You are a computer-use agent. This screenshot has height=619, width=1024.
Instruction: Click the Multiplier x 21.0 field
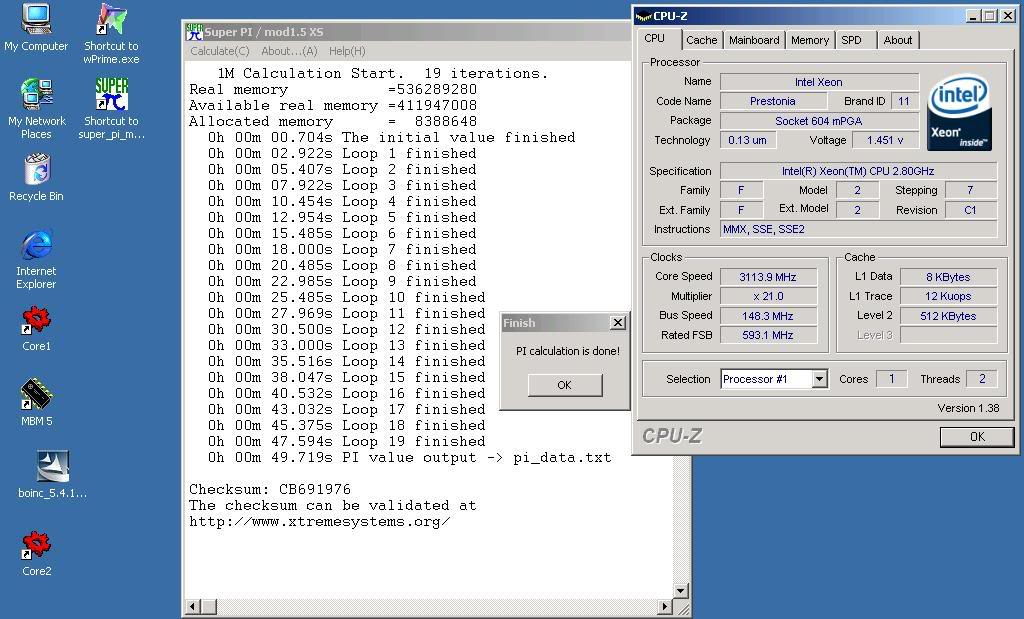768,296
